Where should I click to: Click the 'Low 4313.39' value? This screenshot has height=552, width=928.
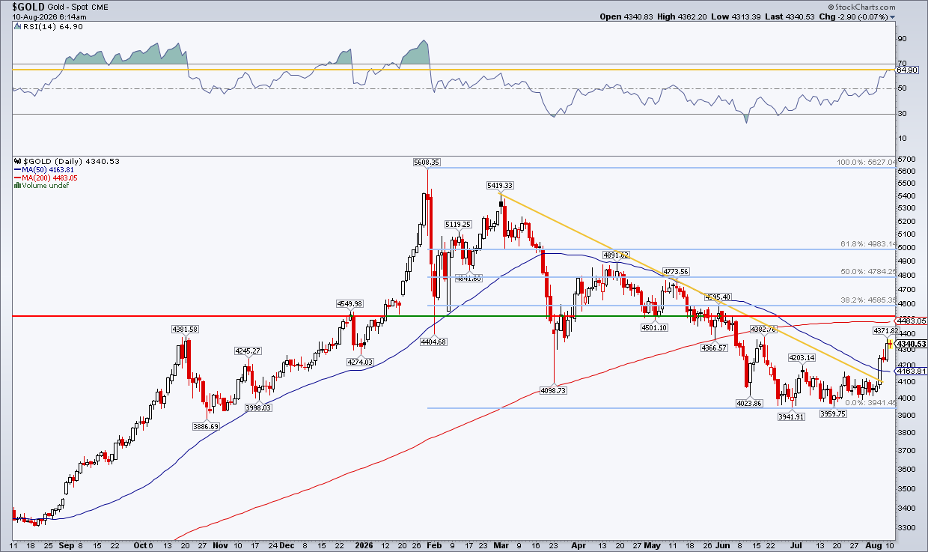(x=736, y=17)
